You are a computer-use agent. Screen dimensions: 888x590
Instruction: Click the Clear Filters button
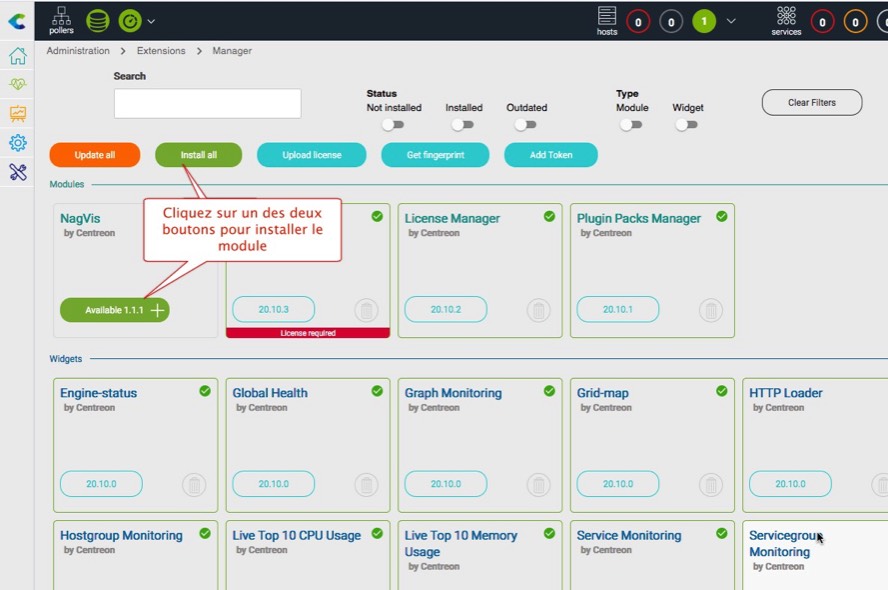811,102
